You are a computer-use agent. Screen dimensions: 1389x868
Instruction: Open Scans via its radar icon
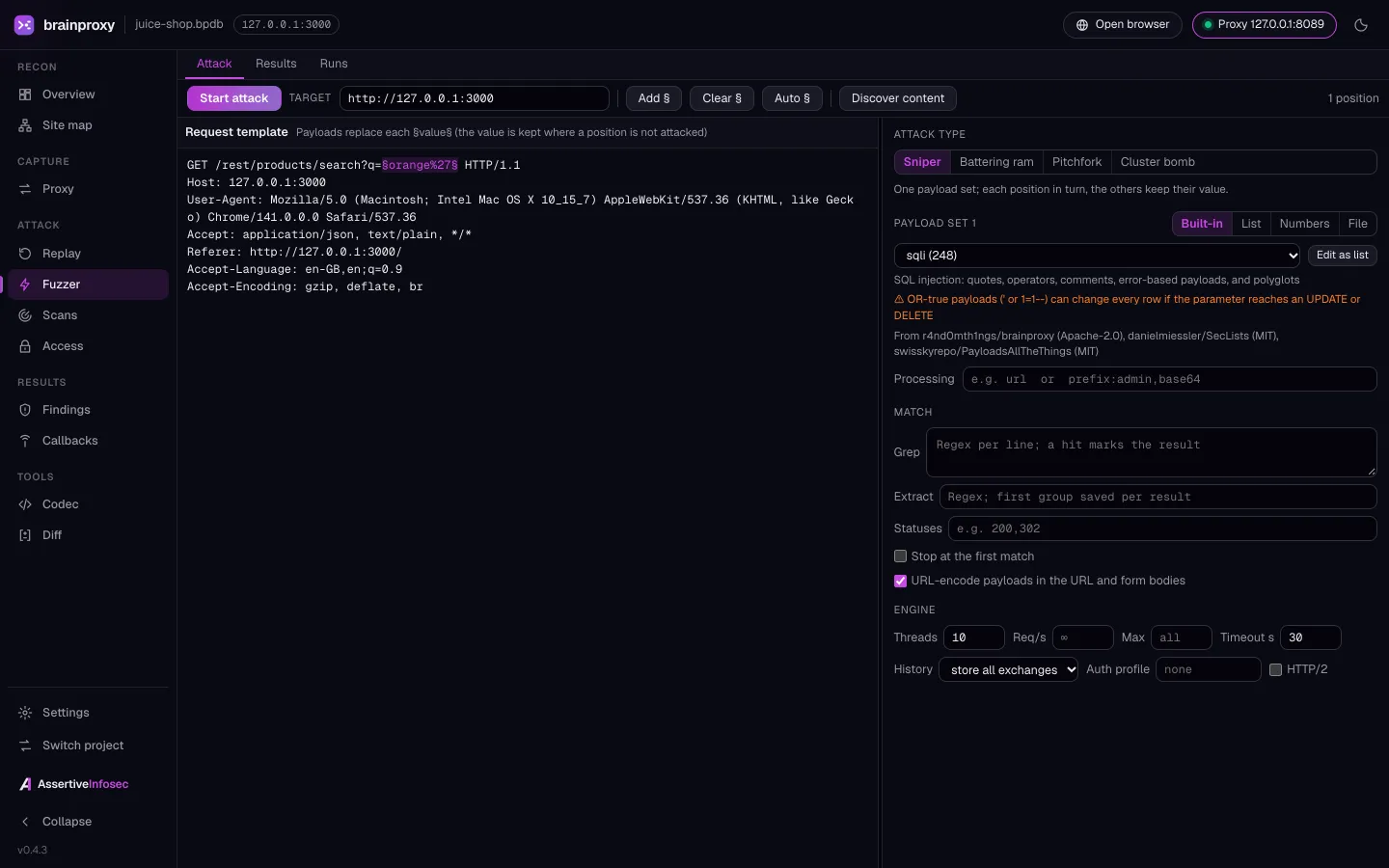25,315
